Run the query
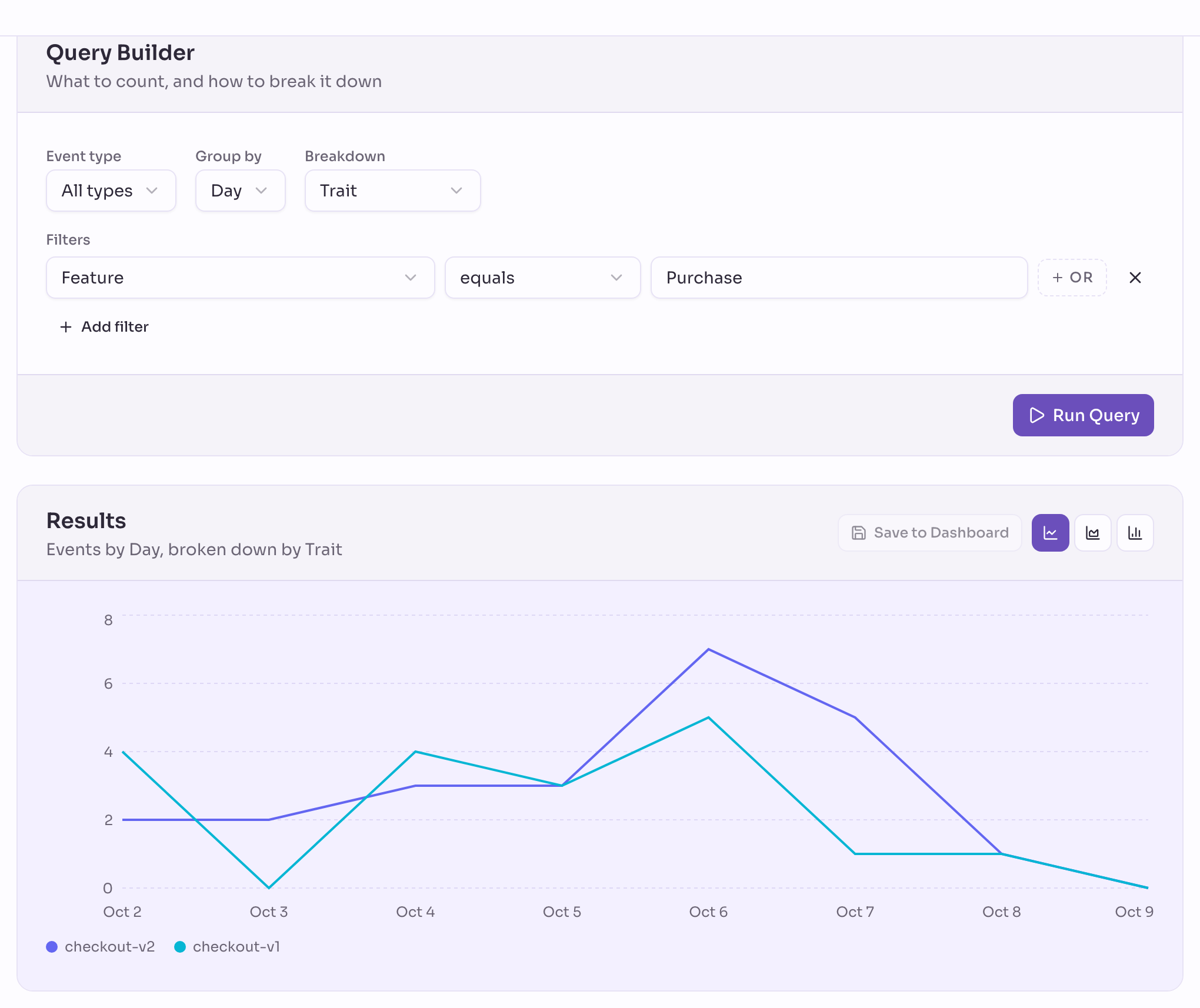This screenshot has height=1008, width=1200. point(1083,415)
